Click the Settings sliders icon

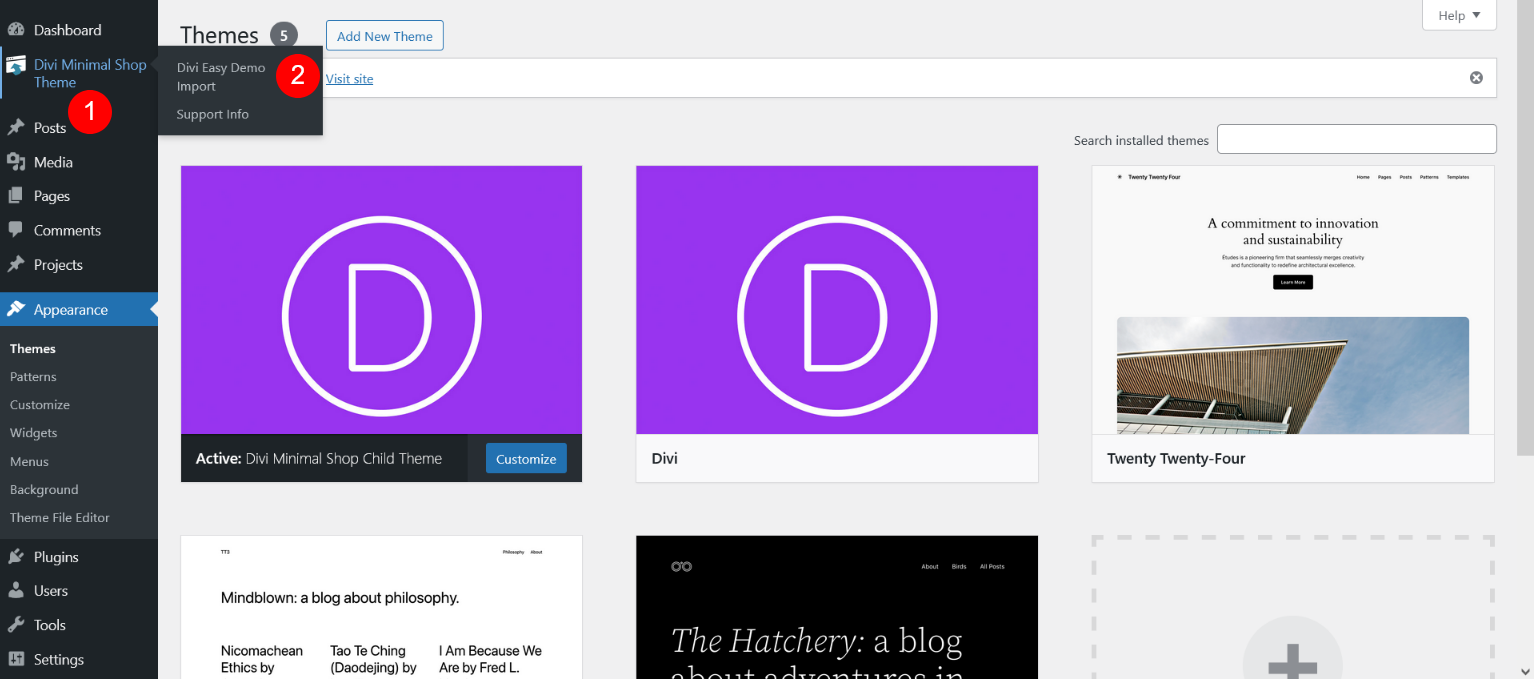click(x=16, y=660)
